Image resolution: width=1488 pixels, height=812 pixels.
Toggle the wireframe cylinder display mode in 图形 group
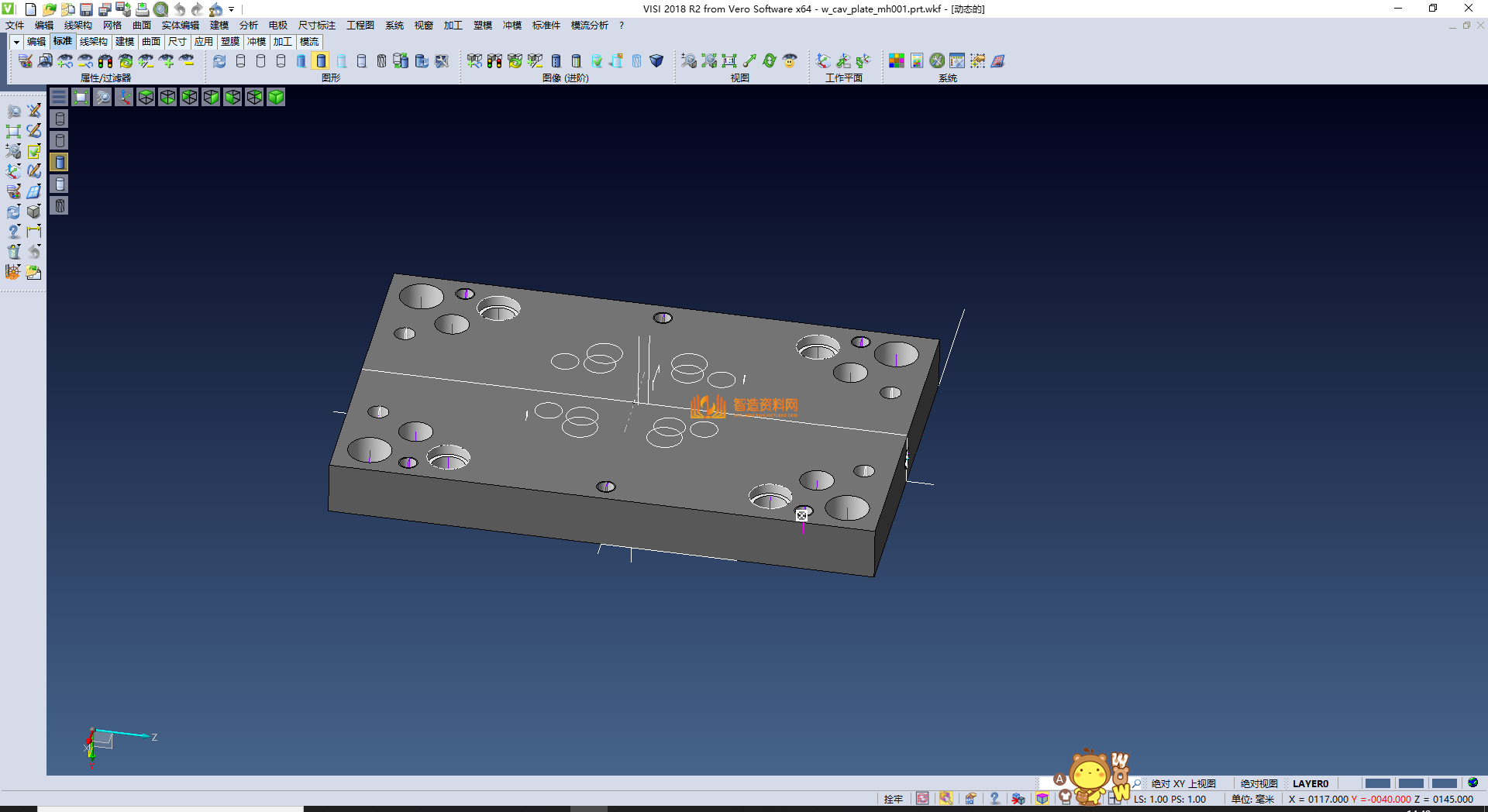point(240,60)
